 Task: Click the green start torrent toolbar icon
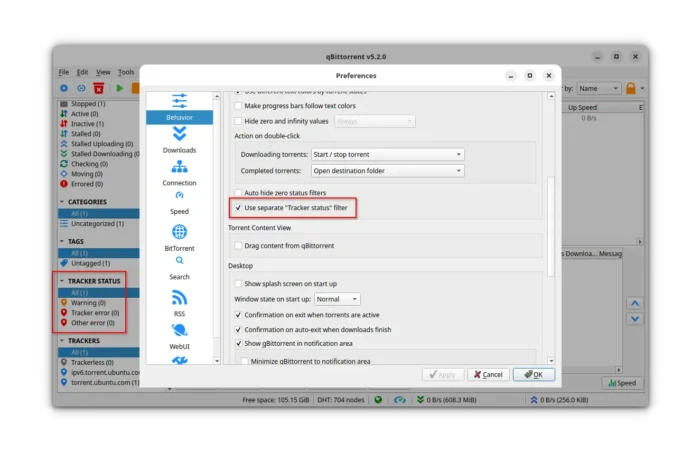pyautogui.click(x=119, y=88)
